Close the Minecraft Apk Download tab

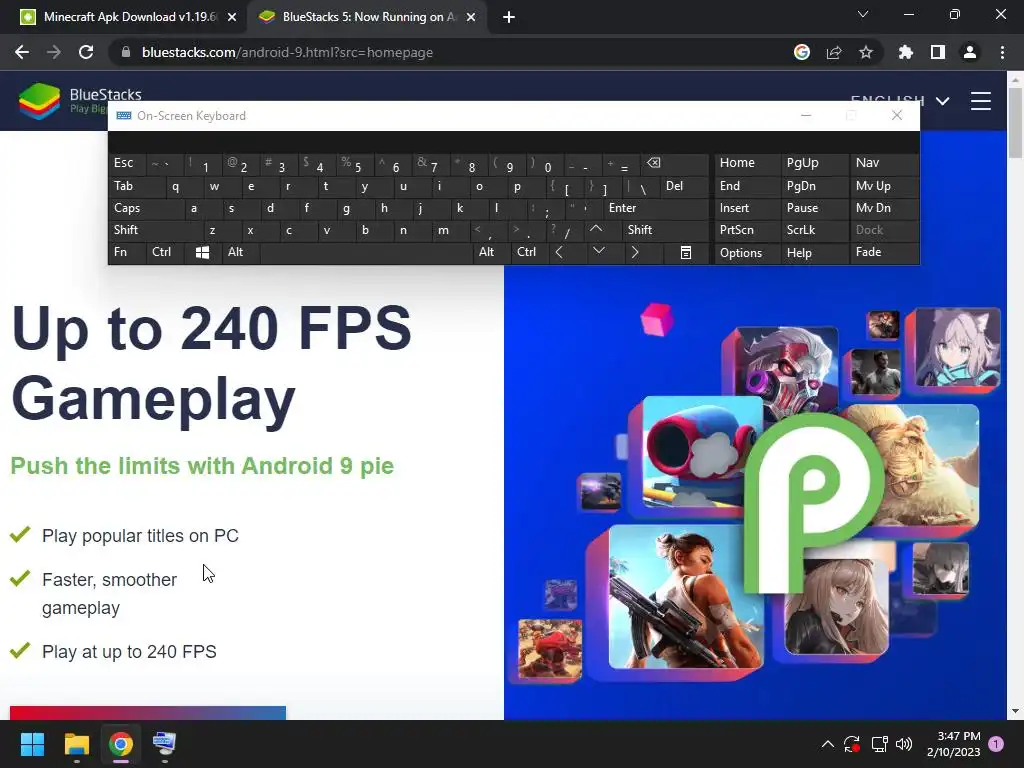[x=232, y=17]
